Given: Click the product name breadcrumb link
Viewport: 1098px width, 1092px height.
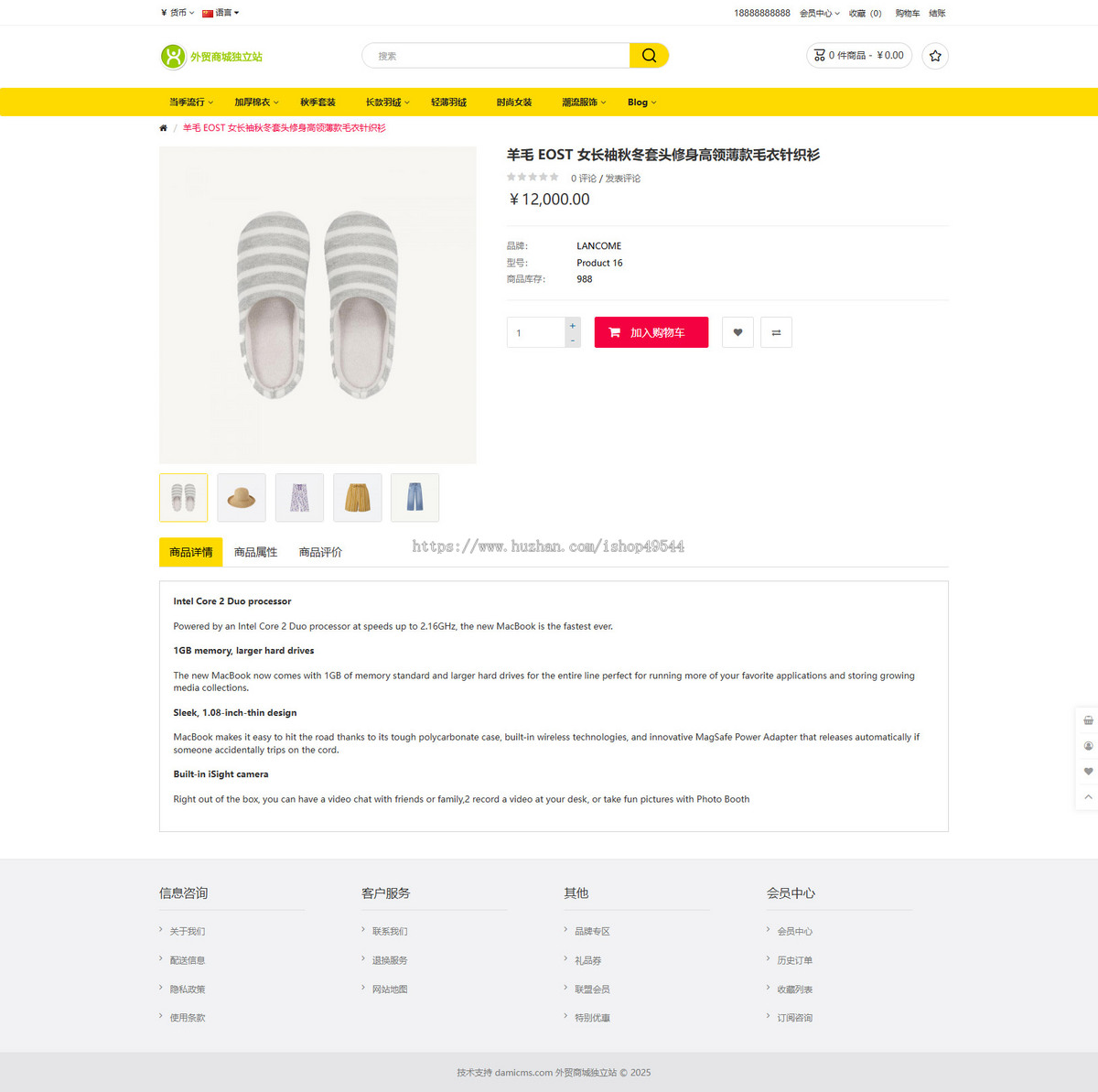Looking at the screenshot, I should 284,128.
